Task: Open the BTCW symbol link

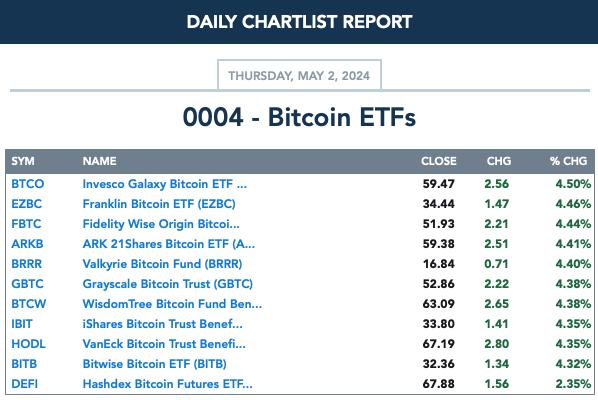Action: (x=29, y=304)
